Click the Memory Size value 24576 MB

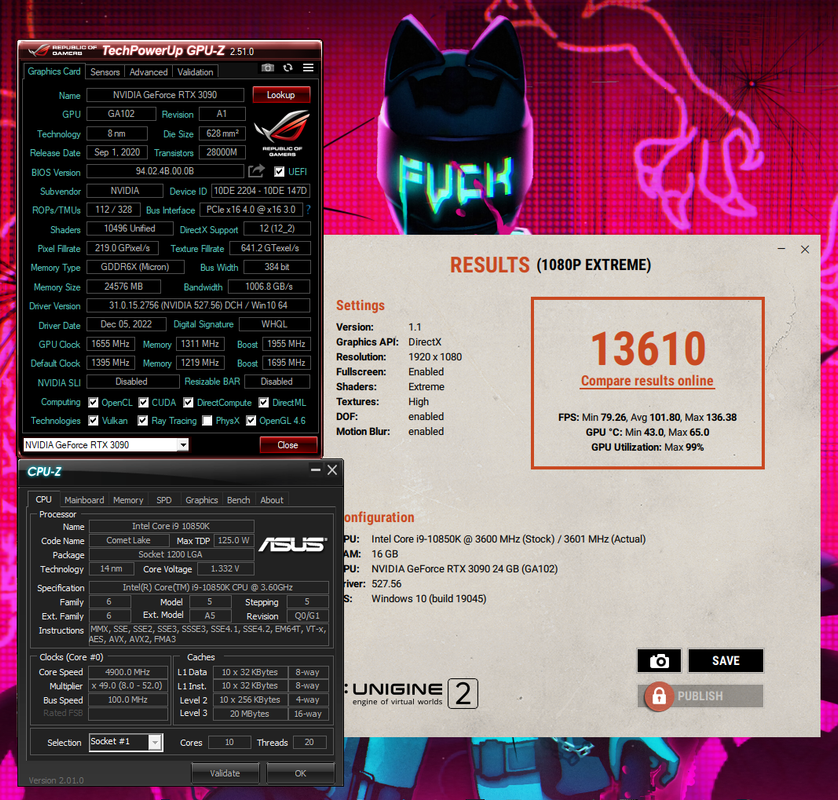click(123, 286)
